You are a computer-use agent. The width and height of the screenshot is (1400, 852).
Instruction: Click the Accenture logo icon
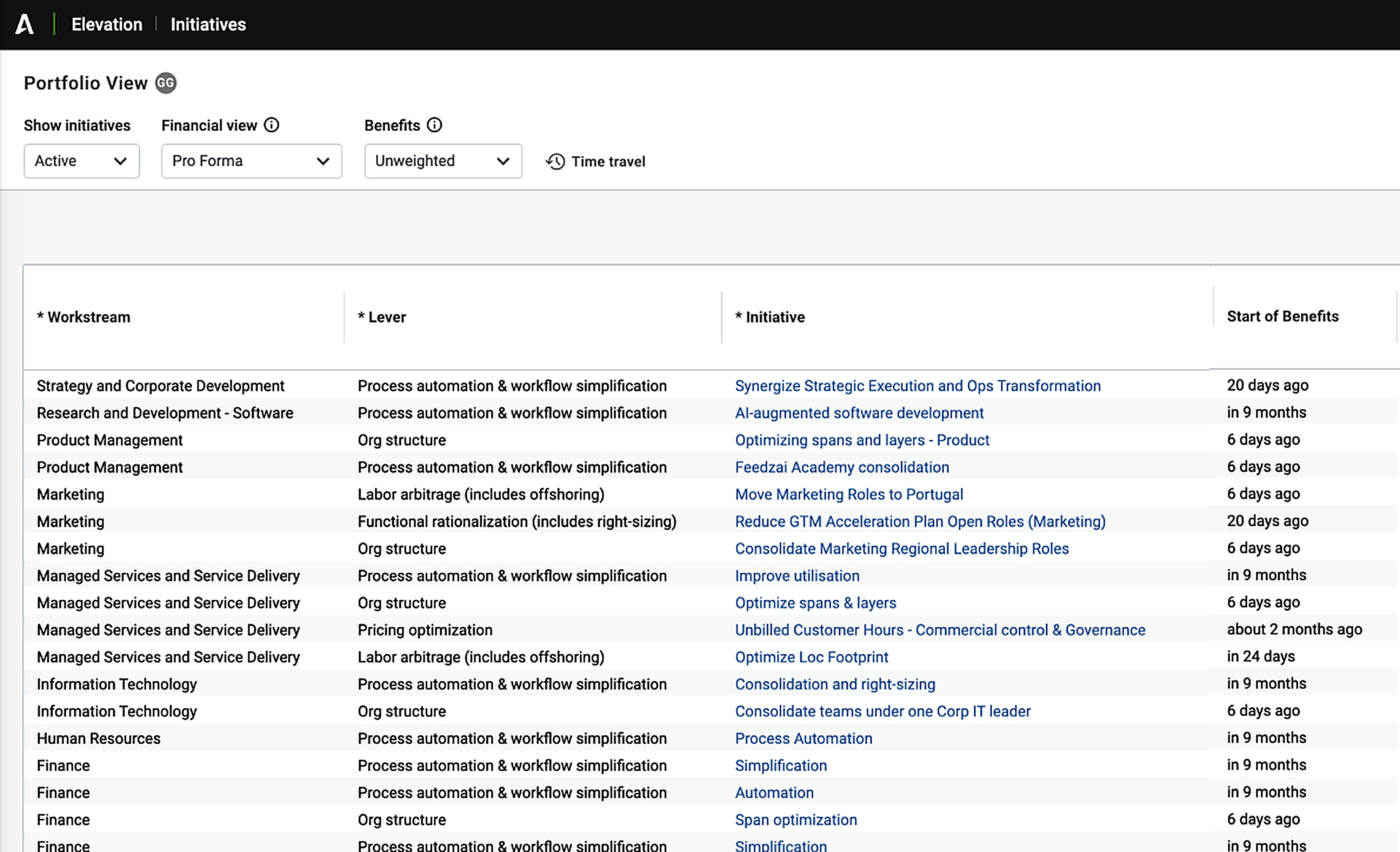point(24,24)
